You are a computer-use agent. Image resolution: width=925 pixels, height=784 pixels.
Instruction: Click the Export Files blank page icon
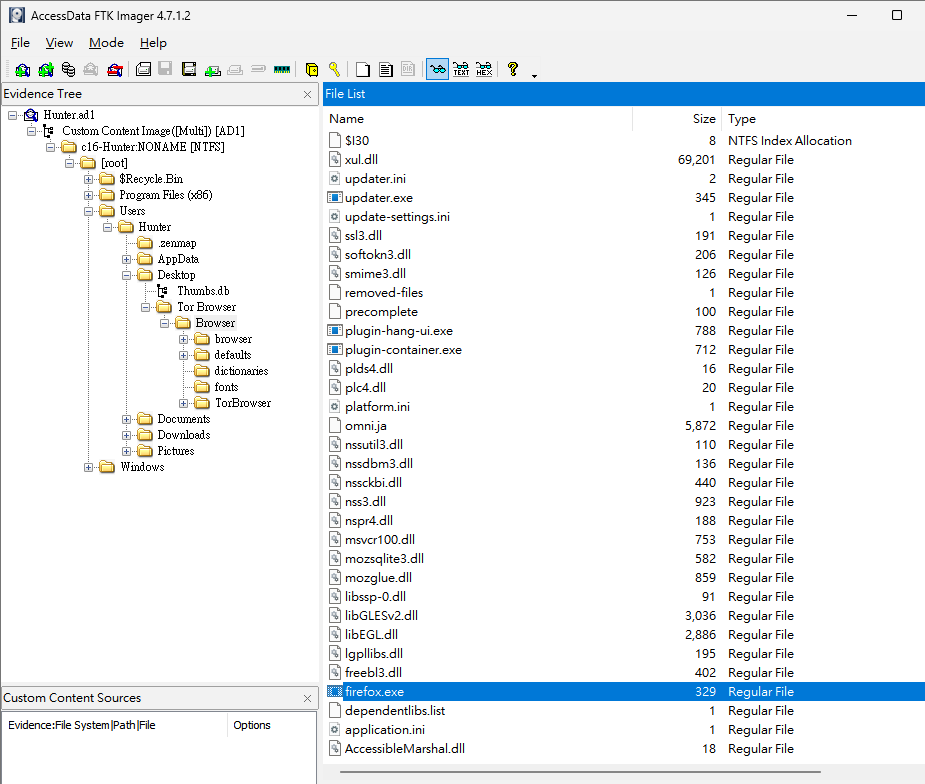pyautogui.click(x=363, y=70)
